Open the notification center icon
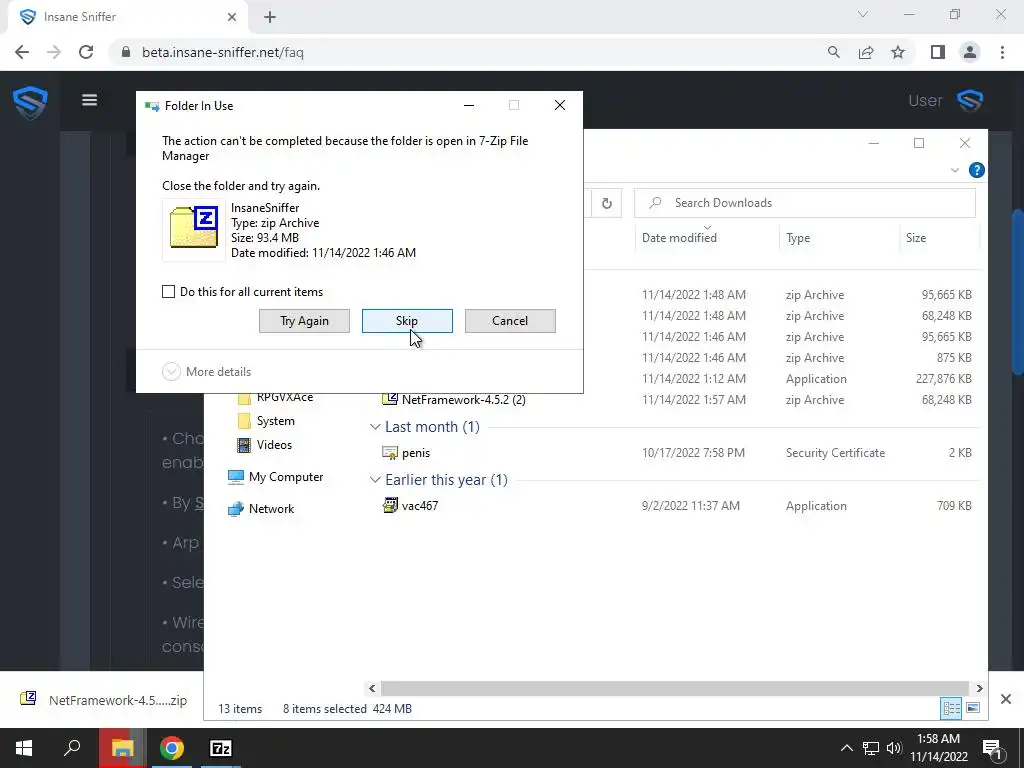Image resolution: width=1024 pixels, height=768 pixels. [993, 748]
